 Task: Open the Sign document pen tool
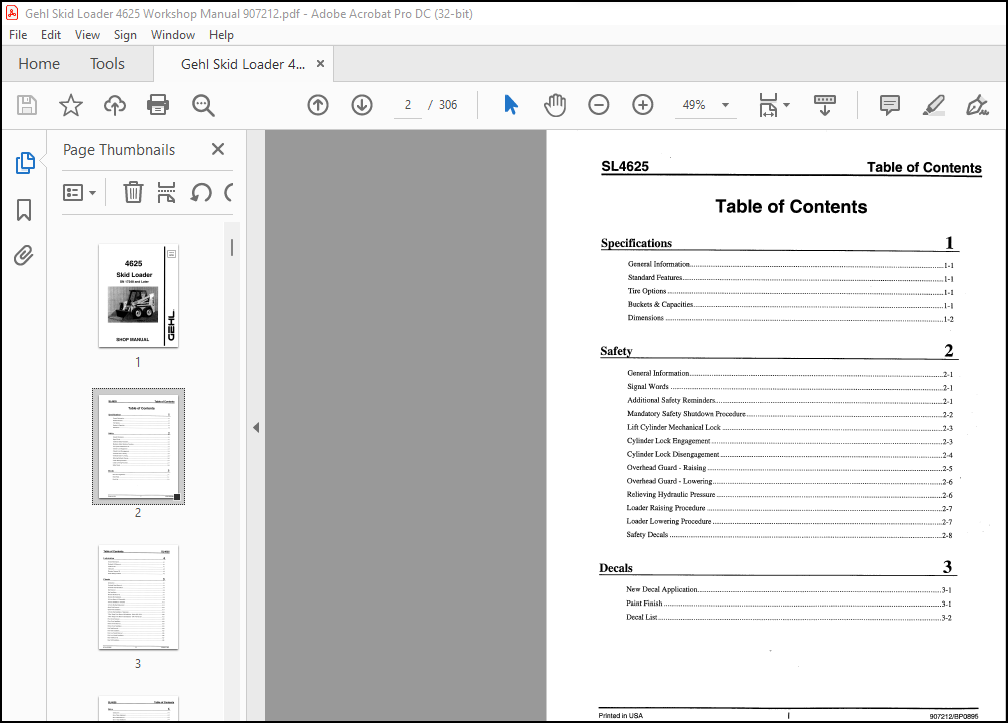coord(977,105)
